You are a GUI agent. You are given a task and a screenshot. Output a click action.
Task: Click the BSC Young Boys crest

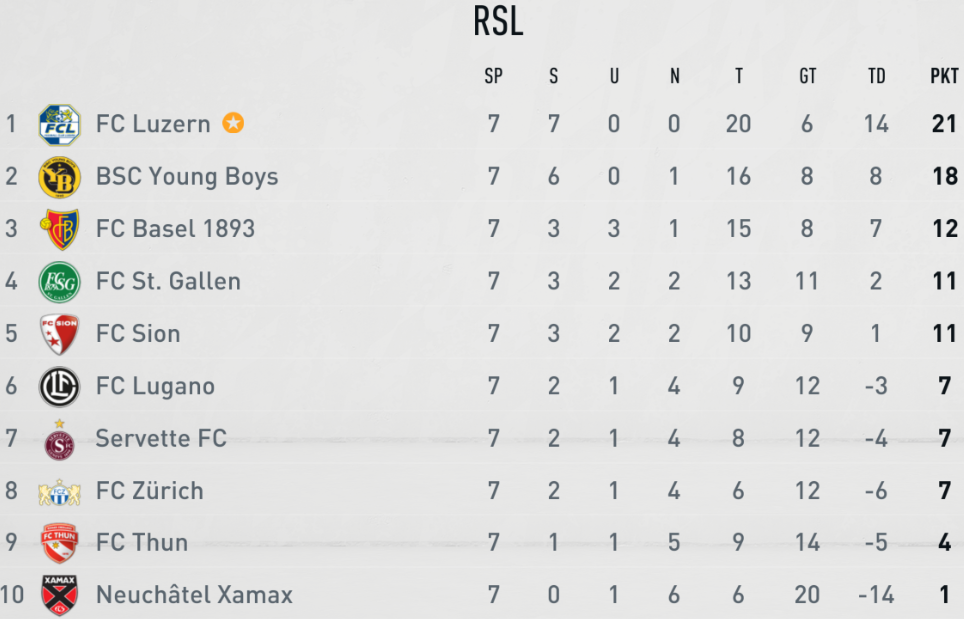click(x=59, y=177)
